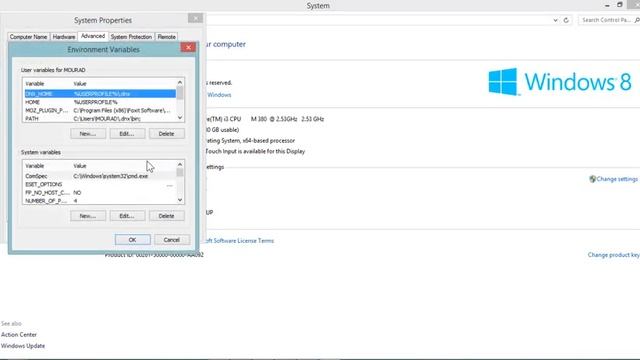The height and width of the screenshot is (360, 640).
Task: Click Edit under System variables
Action: 127,216
